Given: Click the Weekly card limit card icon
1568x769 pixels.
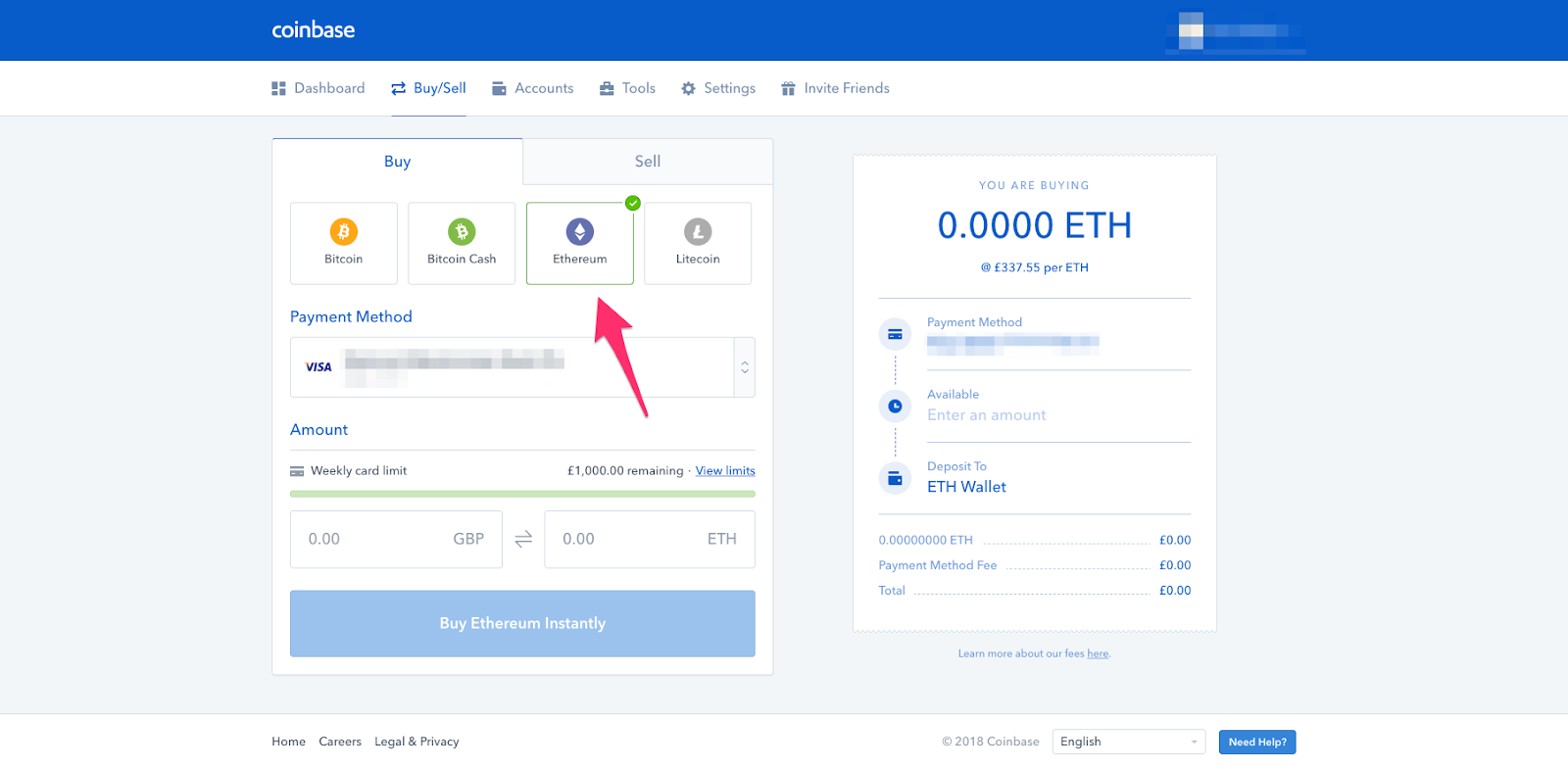Looking at the screenshot, I should [x=297, y=471].
